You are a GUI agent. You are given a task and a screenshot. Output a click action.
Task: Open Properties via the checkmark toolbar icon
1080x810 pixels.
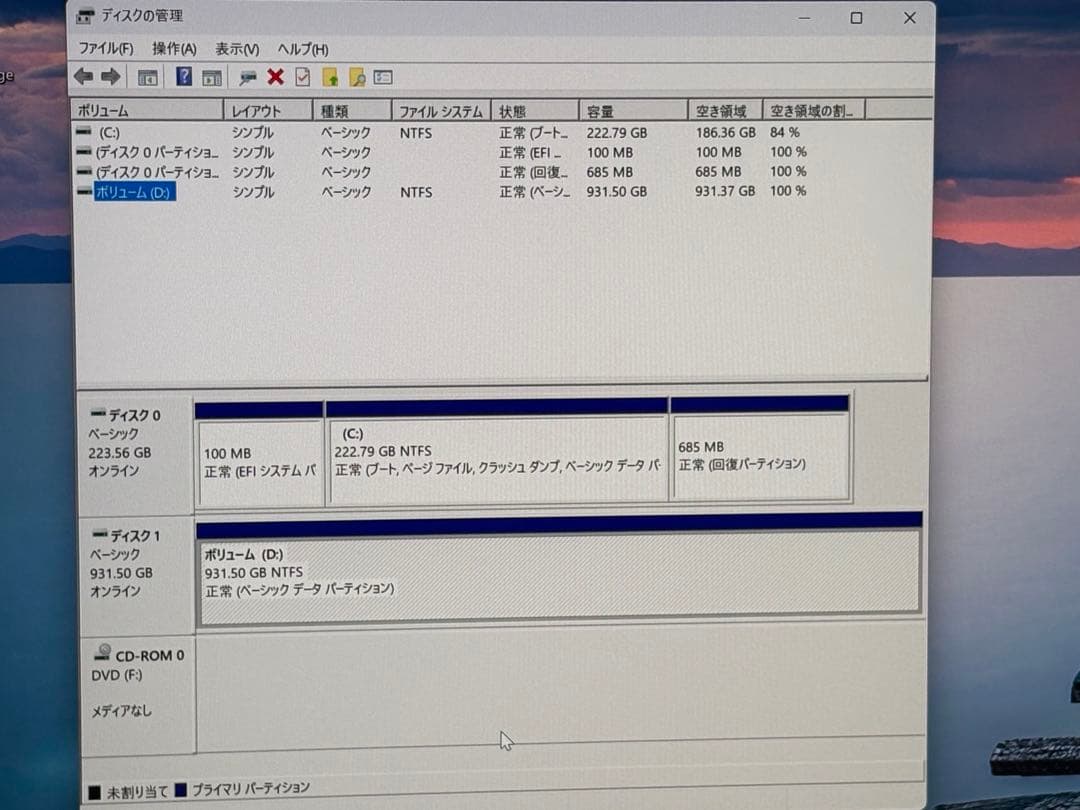pyautogui.click(x=303, y=77)
